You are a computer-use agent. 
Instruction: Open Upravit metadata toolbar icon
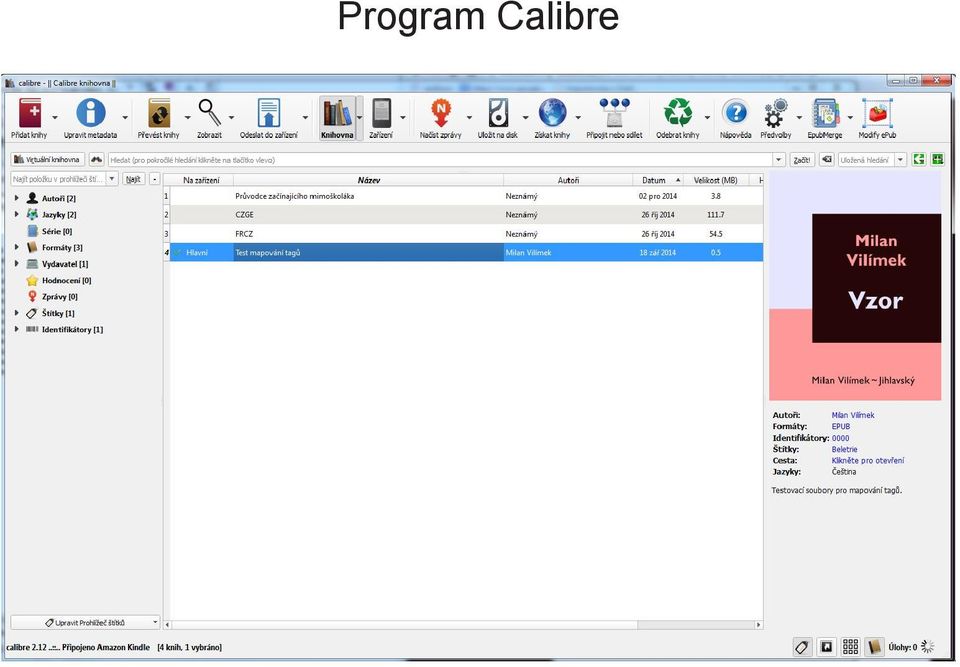point(90,113)
